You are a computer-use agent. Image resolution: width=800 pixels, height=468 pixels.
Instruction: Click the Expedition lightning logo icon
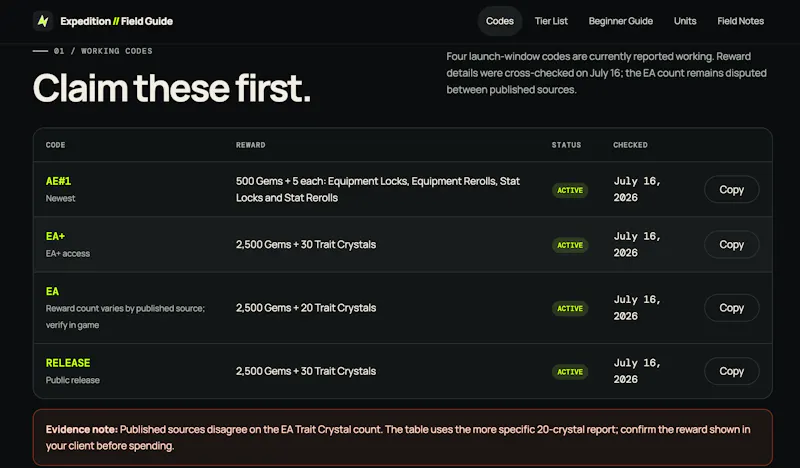[x=43, y=21]
